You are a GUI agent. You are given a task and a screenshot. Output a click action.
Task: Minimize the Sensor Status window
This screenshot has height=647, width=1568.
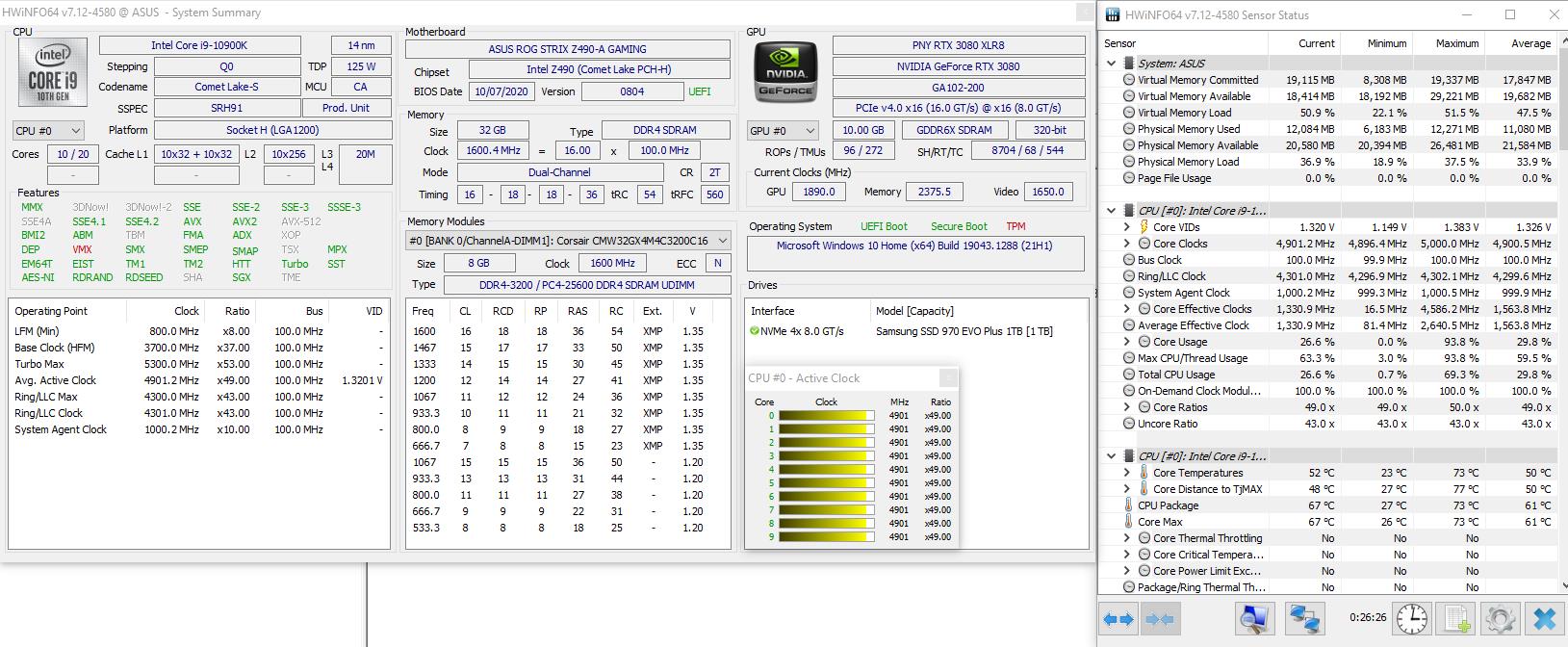point(1467,14)
